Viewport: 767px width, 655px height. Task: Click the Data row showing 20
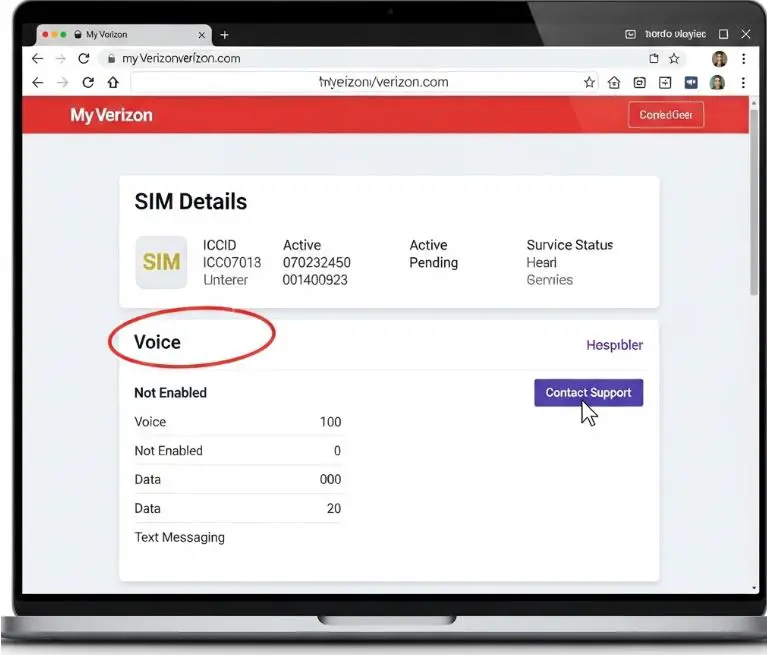click(238, 508)
